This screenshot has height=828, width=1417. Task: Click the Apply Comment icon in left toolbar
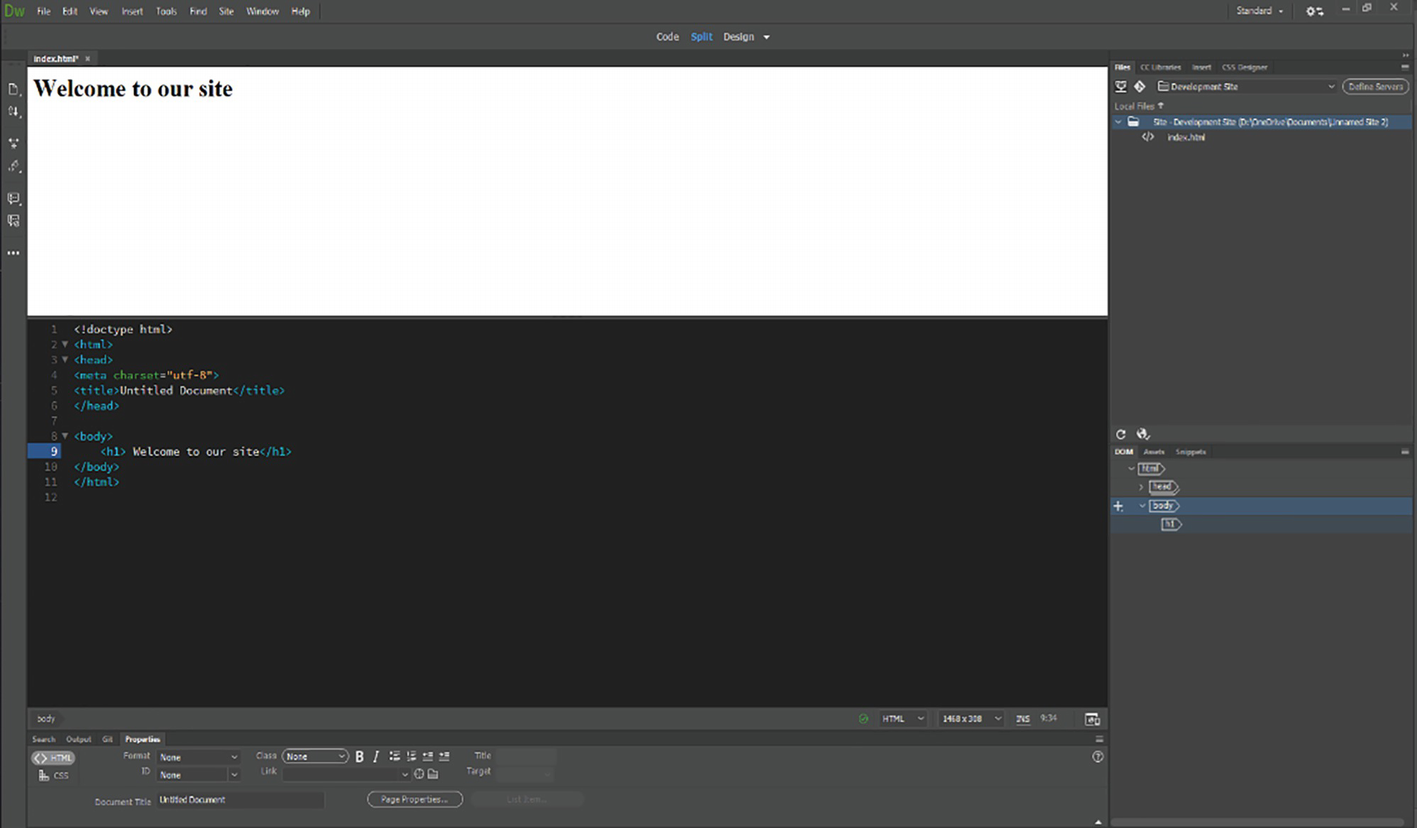pyautogui.click(x=13, y=198)
